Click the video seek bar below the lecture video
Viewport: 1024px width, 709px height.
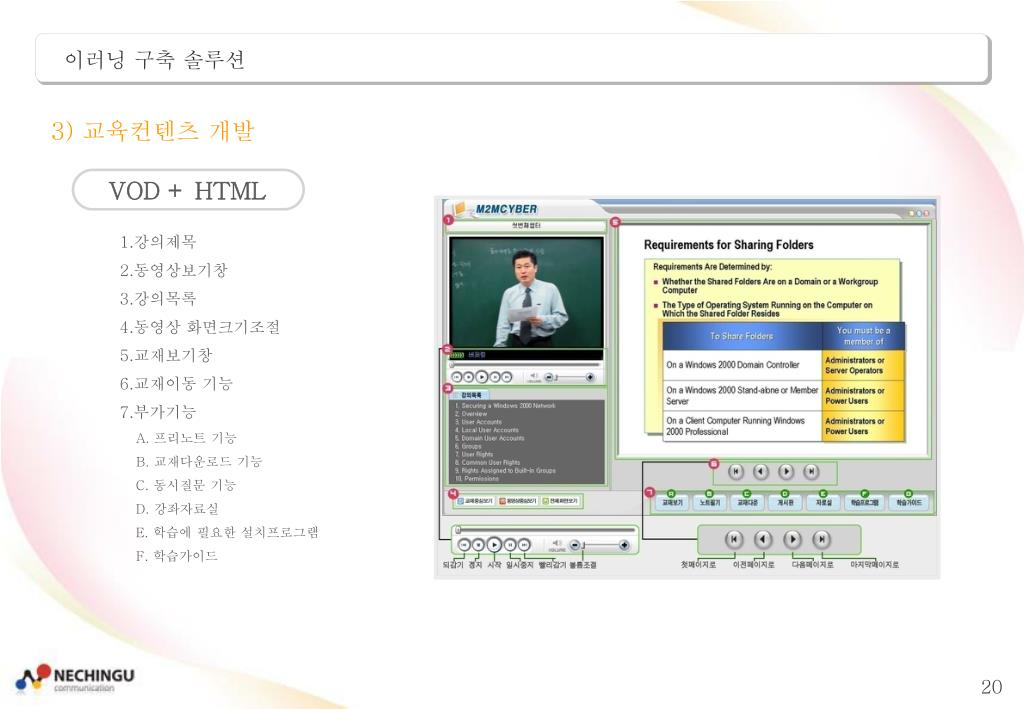(525, 365)
